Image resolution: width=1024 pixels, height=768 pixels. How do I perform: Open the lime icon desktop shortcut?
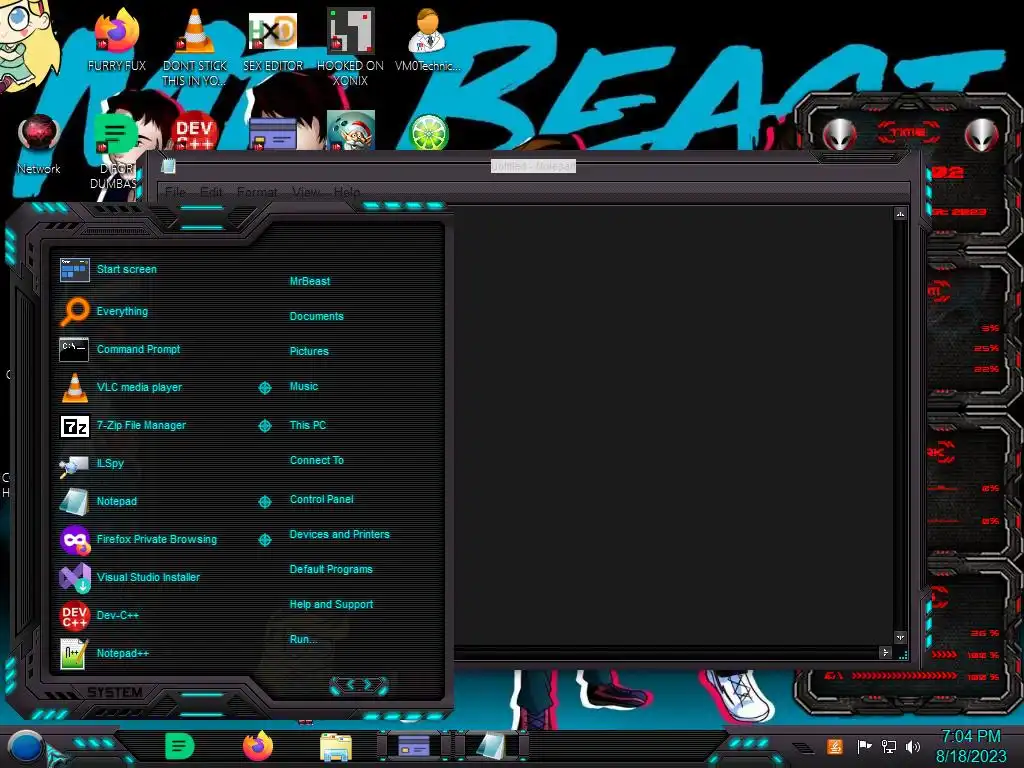[x=428, y=132]
